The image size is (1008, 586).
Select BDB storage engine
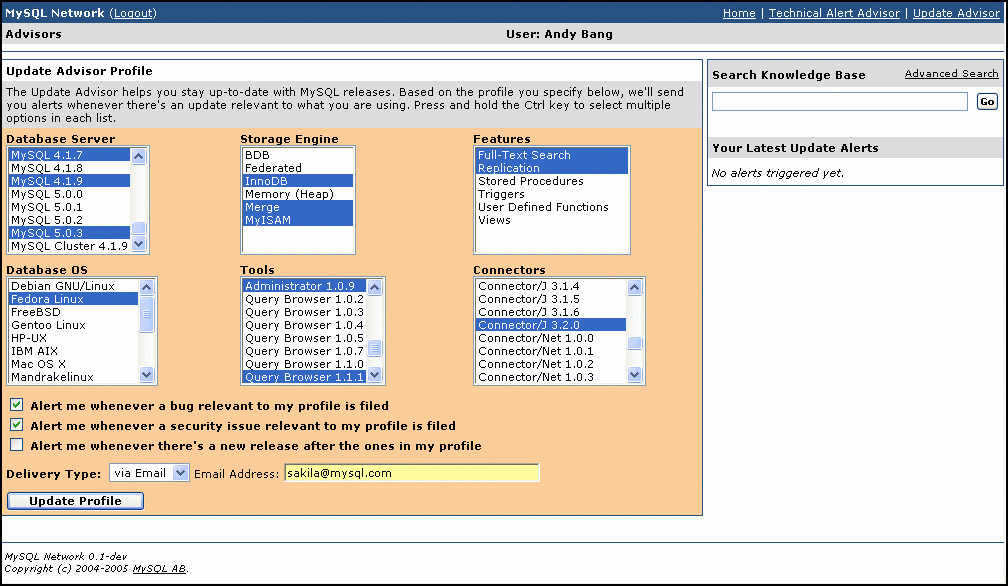tap(298, 155)
